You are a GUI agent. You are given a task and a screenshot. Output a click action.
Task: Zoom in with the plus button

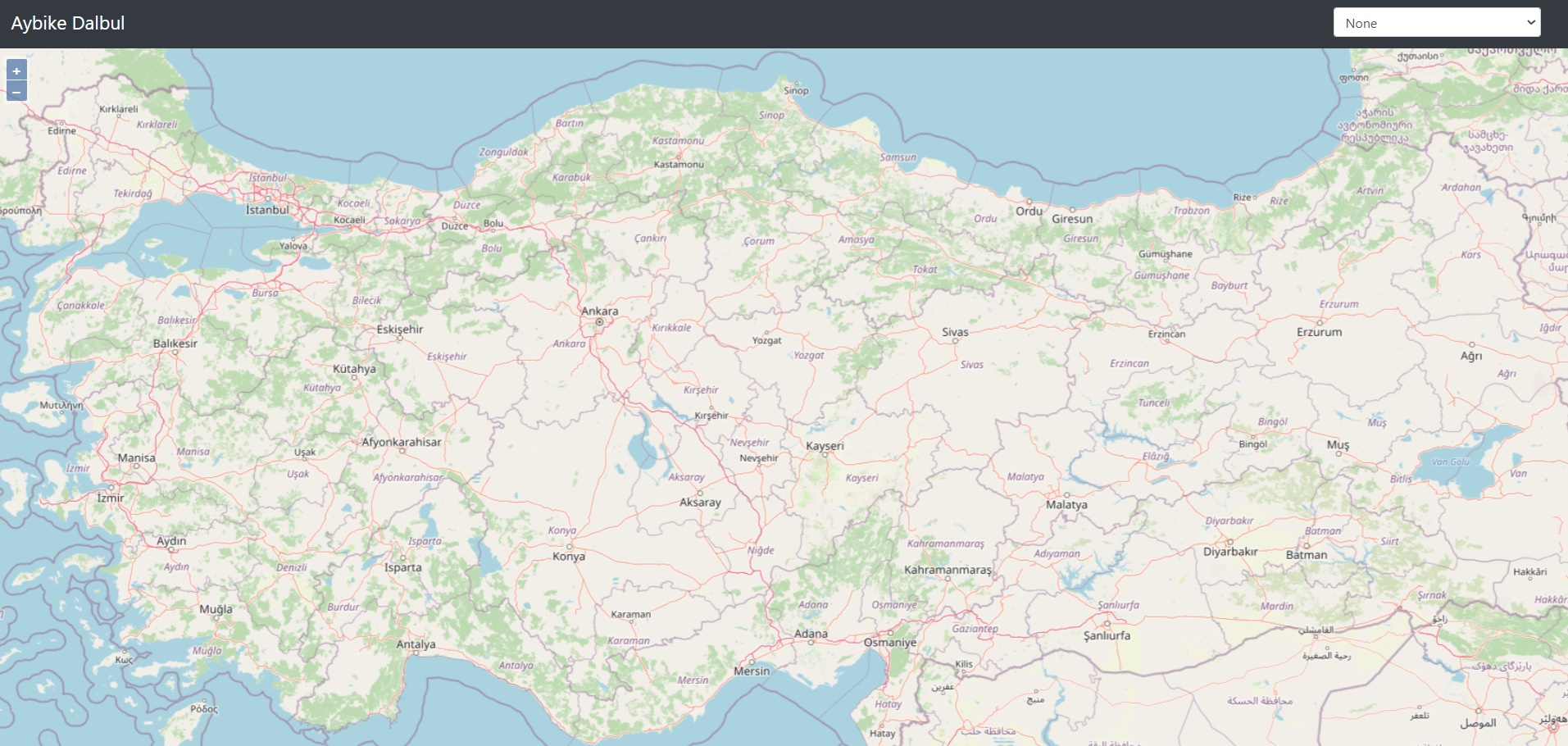click(x=16, y=71)
